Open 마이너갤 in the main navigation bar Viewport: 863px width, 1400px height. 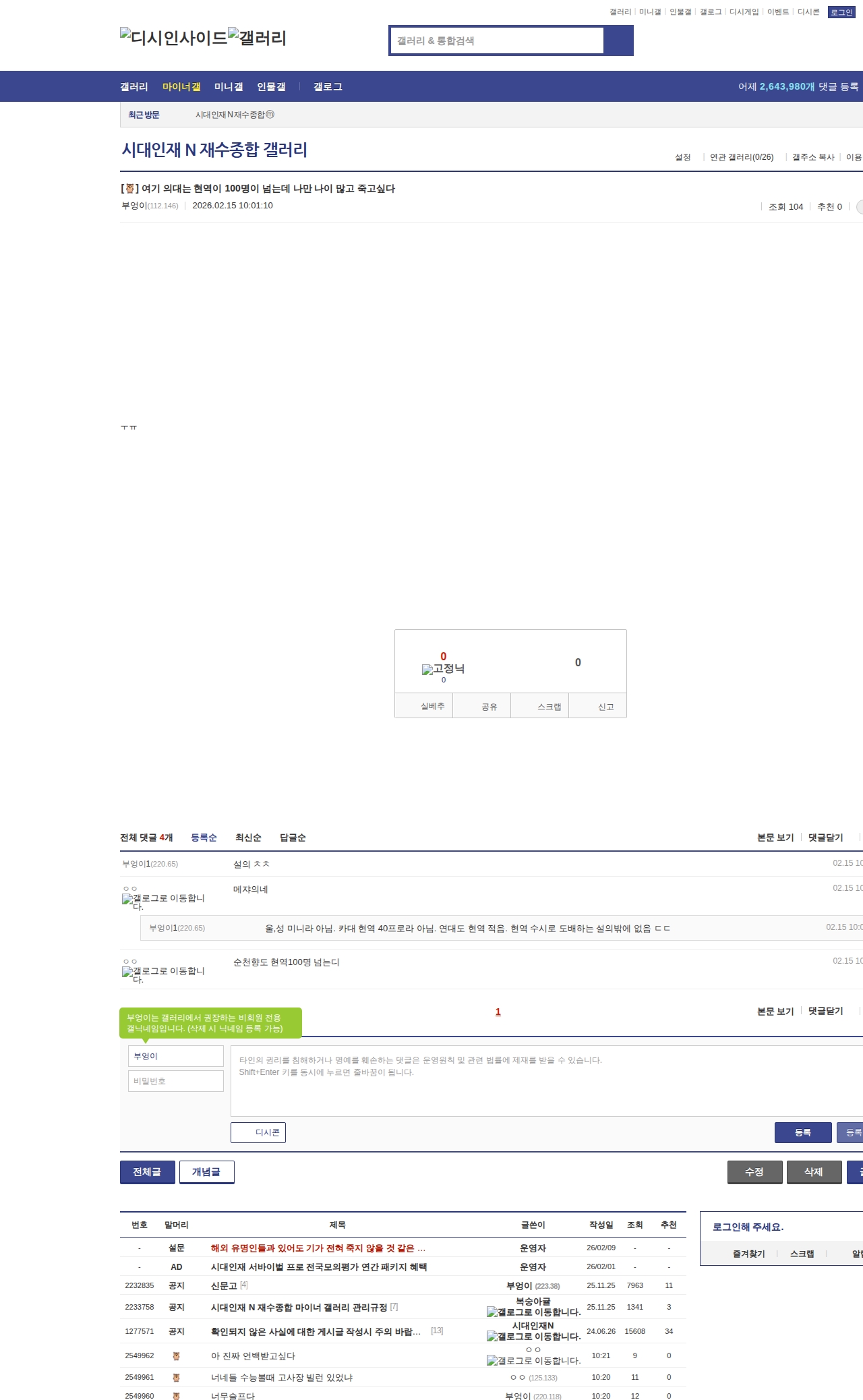181,86
